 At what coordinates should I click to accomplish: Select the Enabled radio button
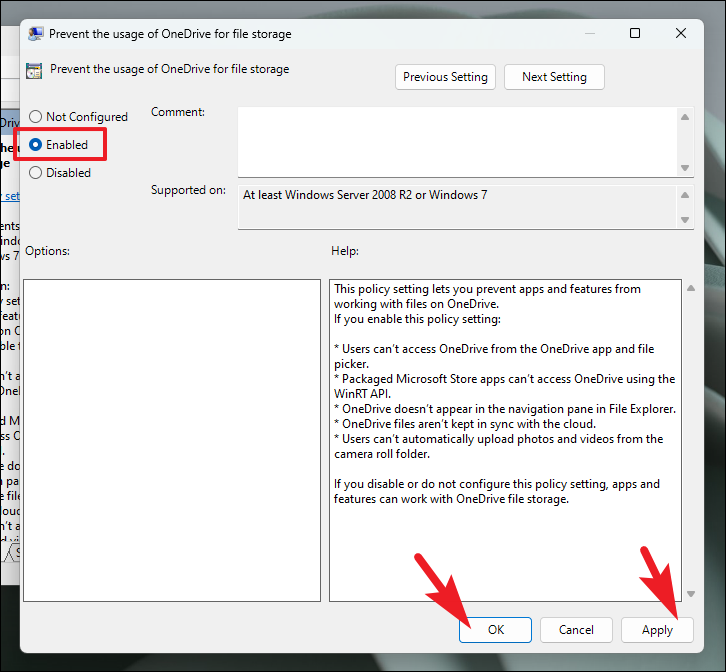[x=36, y=145]
